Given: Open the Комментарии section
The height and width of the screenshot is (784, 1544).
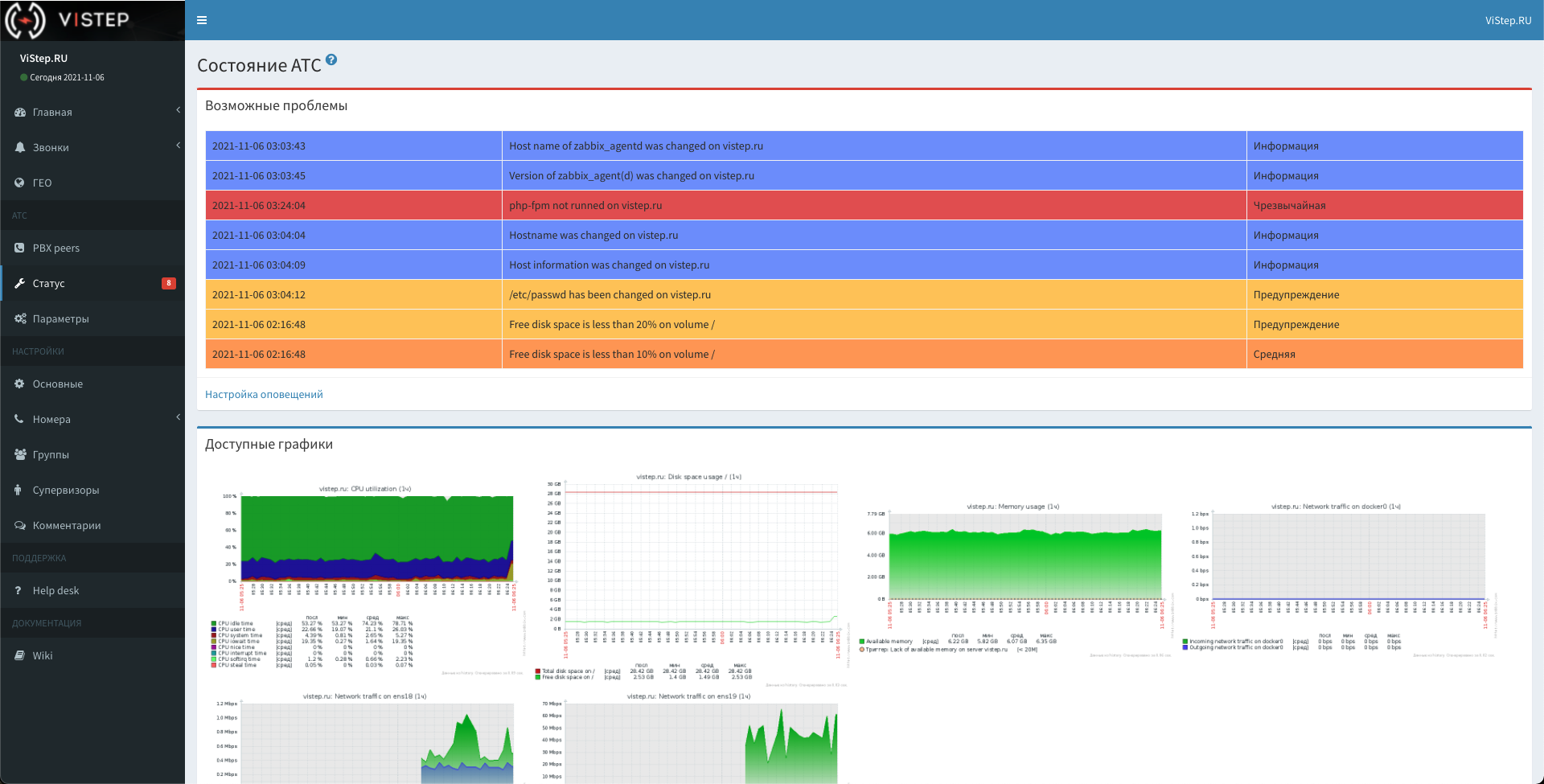Looking at the screenshot, I should pyautogui.click(x=67, y=526).
